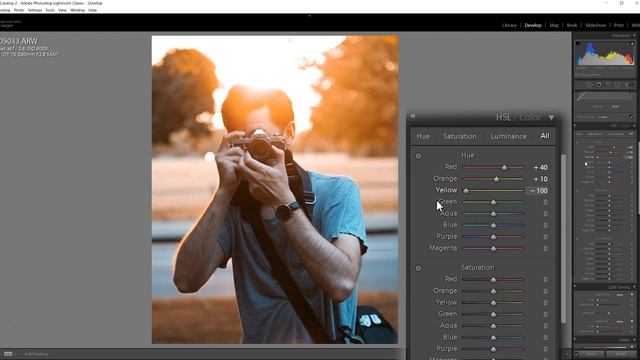Switch to the Develop module
Viewport: 640px width, 360px height.
[x=533, y=25]
